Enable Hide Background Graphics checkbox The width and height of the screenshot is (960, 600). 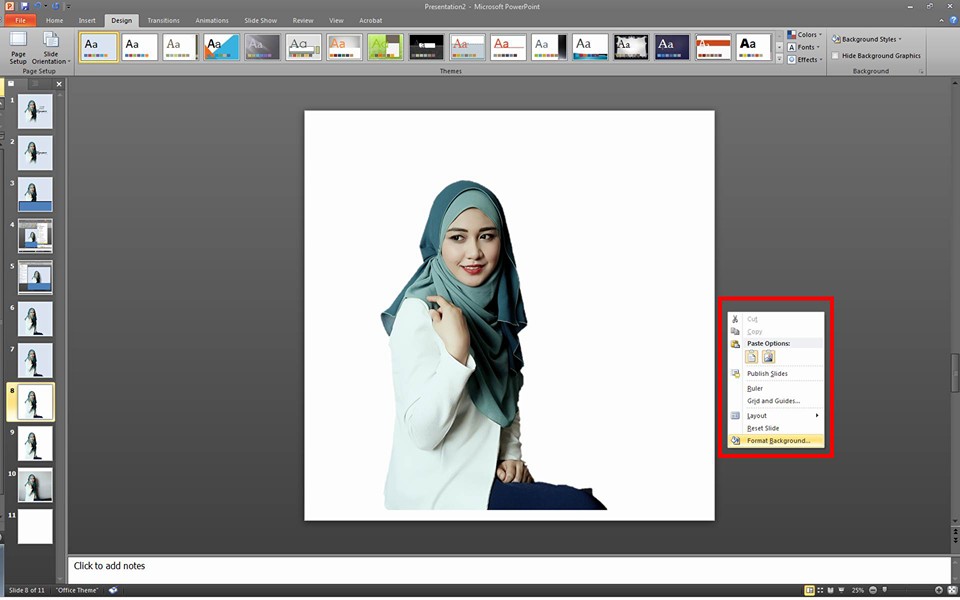[836, 56]
